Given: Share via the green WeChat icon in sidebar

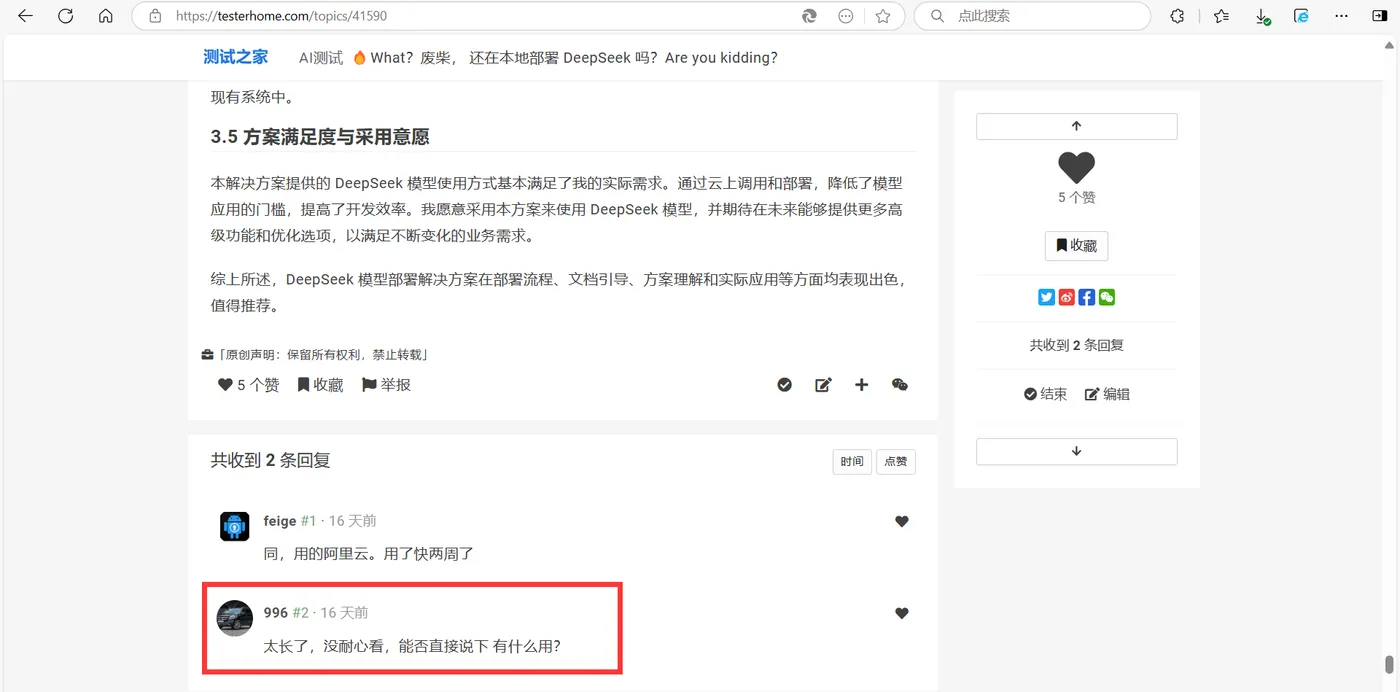Looking at the screenshot, I should (x=1106, y=297).
